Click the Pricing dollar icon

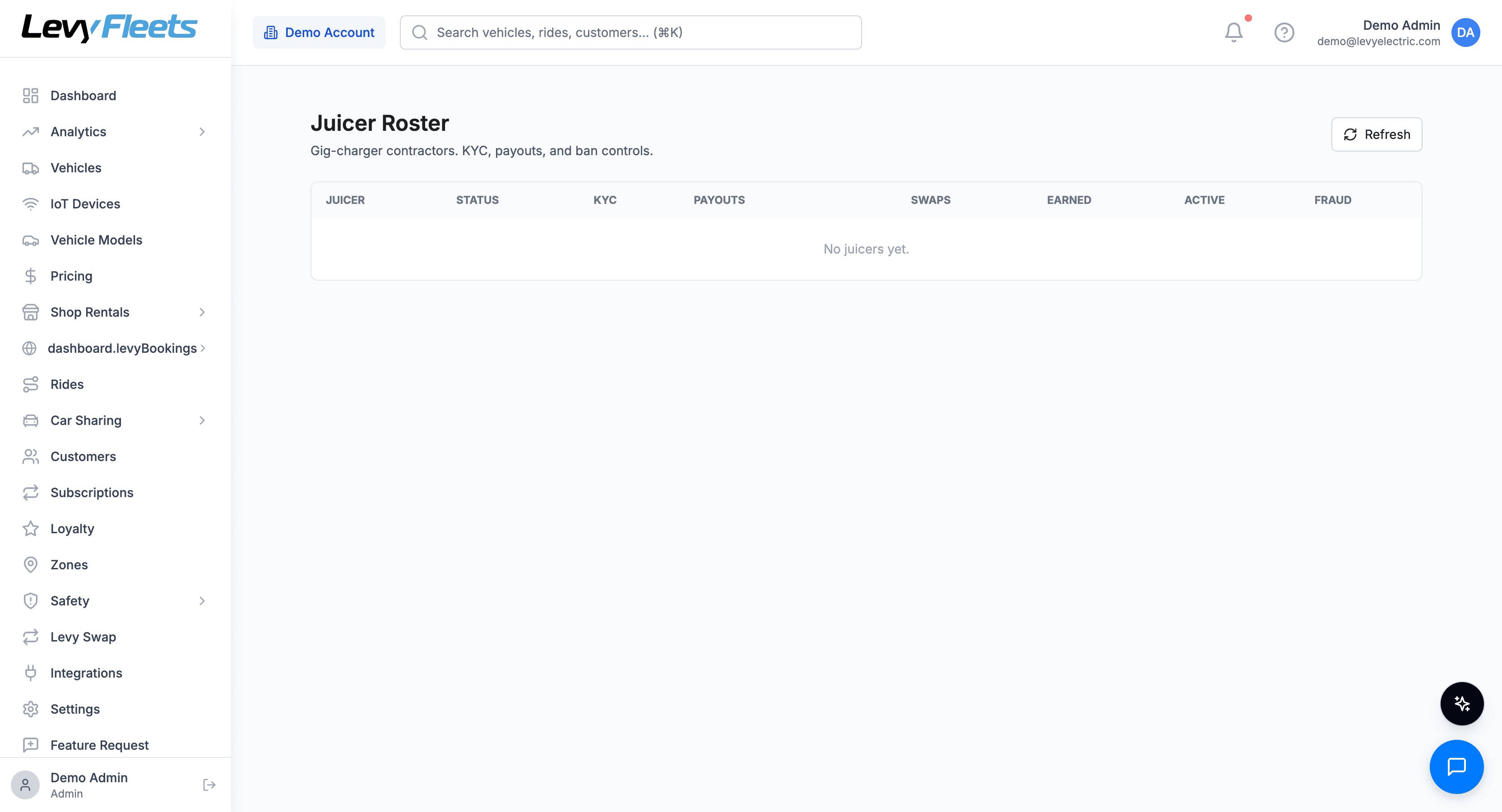coord(30,276)
